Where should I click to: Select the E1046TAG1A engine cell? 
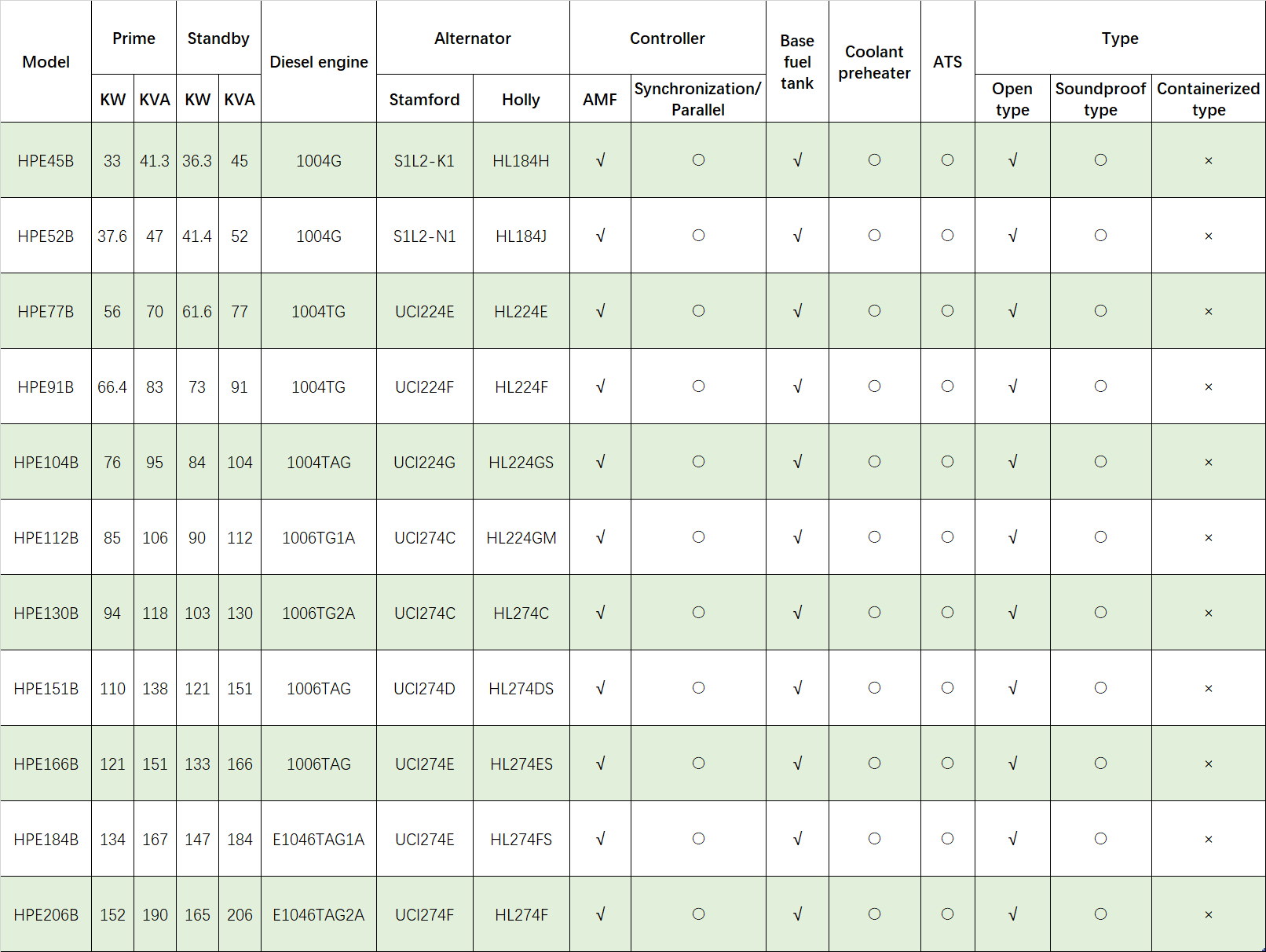click(319, 839)
